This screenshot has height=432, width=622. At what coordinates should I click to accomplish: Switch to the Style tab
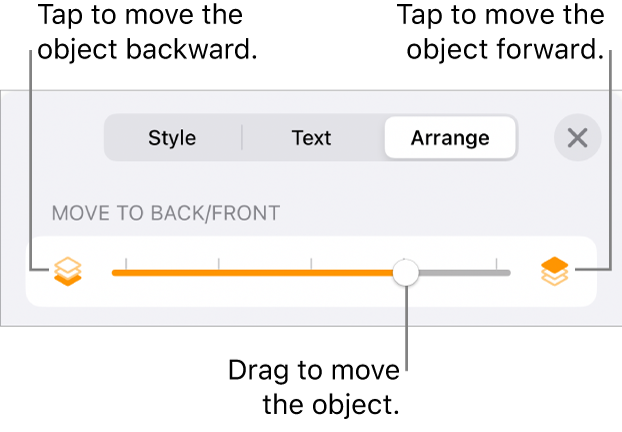point(172,138)
